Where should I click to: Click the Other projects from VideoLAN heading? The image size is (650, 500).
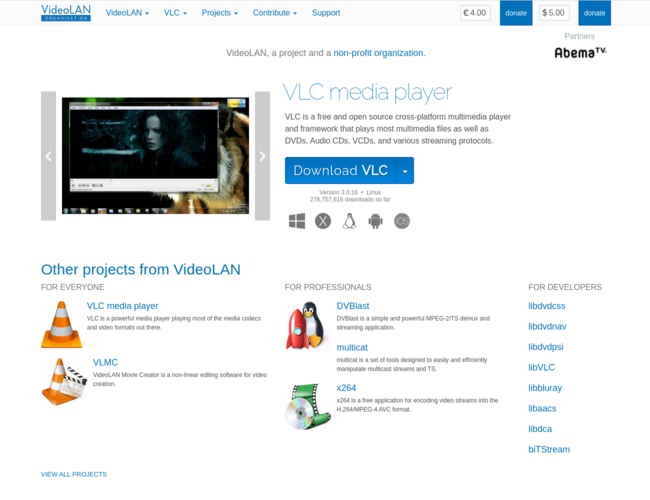(141, 269)
